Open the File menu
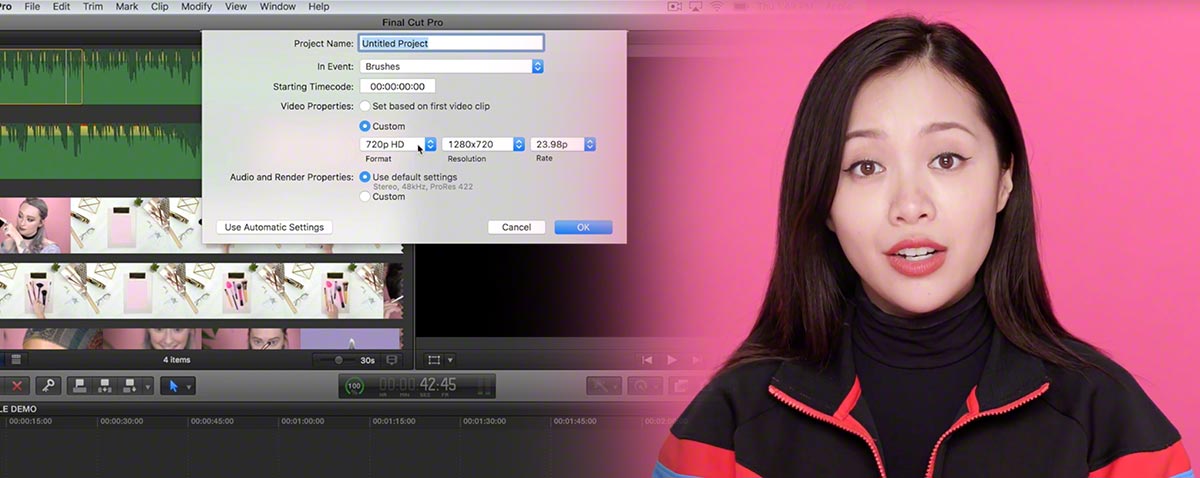Image resolution: width=1200 pixels, height=478 pixels. (x=32, y=6)
